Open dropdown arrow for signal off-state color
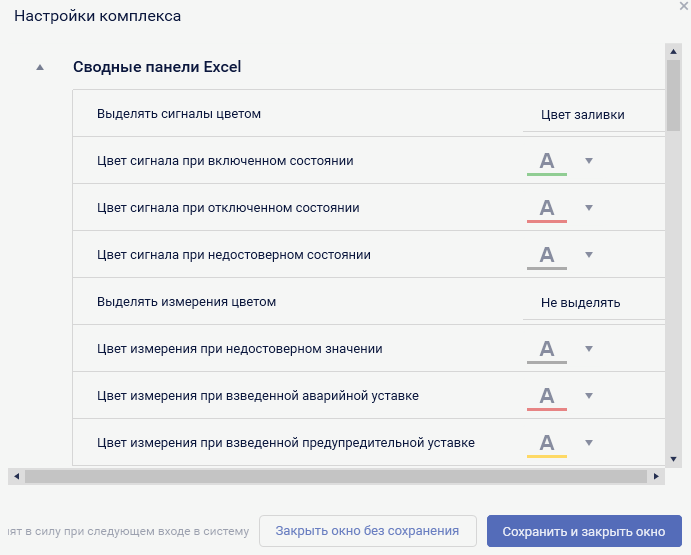This screenshot has width=691, height=555. [x=589, y=208]
